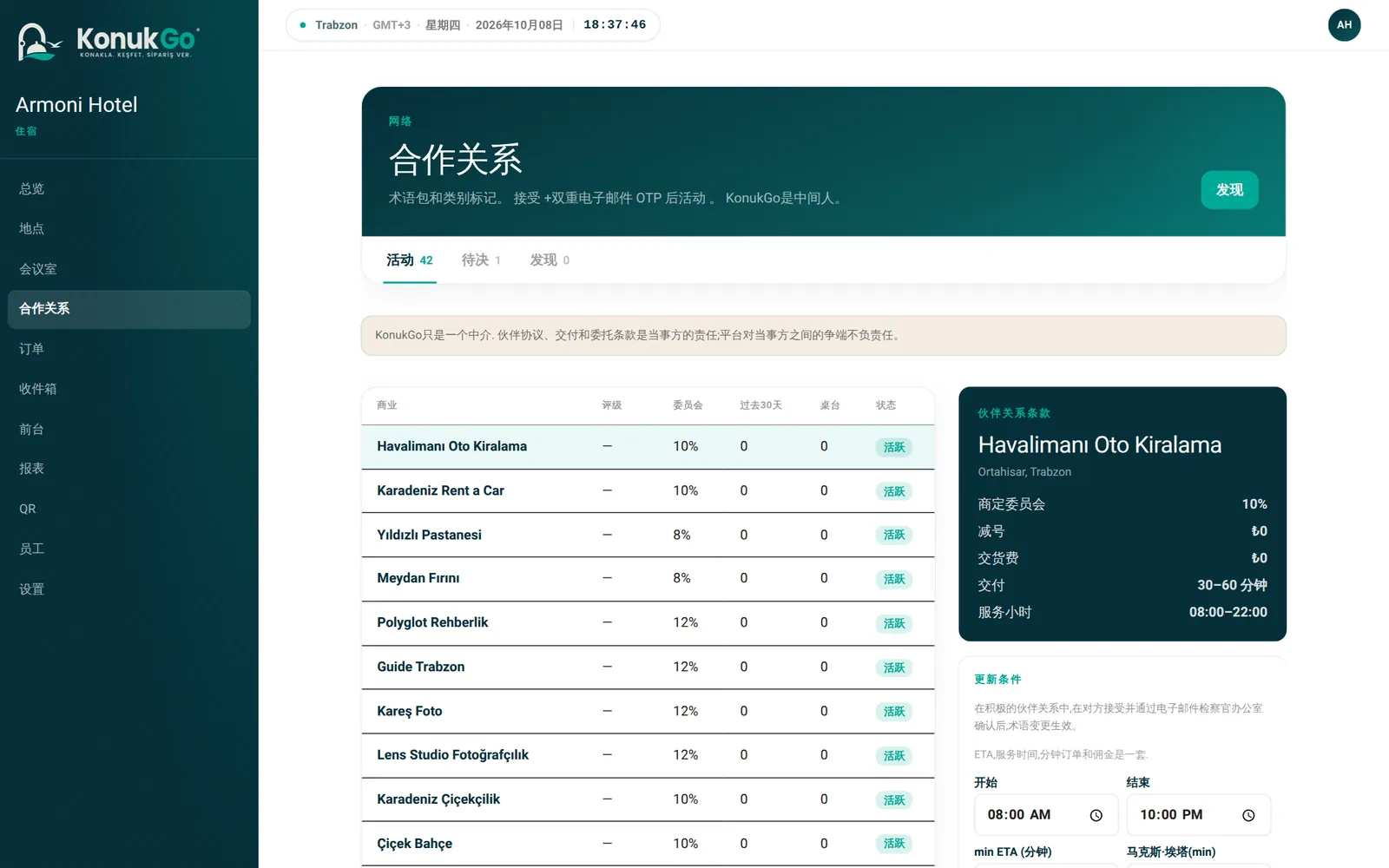The height and width of the screenshot is (868, 1389).
Task: Switch to 发现 0 tab
Action: click(550, 260)
